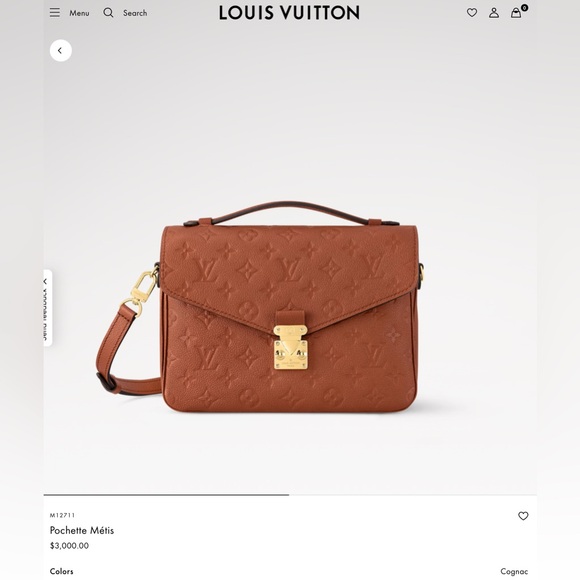Click the magnifying glass search icon
Screen dimensions: 580x580
tap(108, 13)
